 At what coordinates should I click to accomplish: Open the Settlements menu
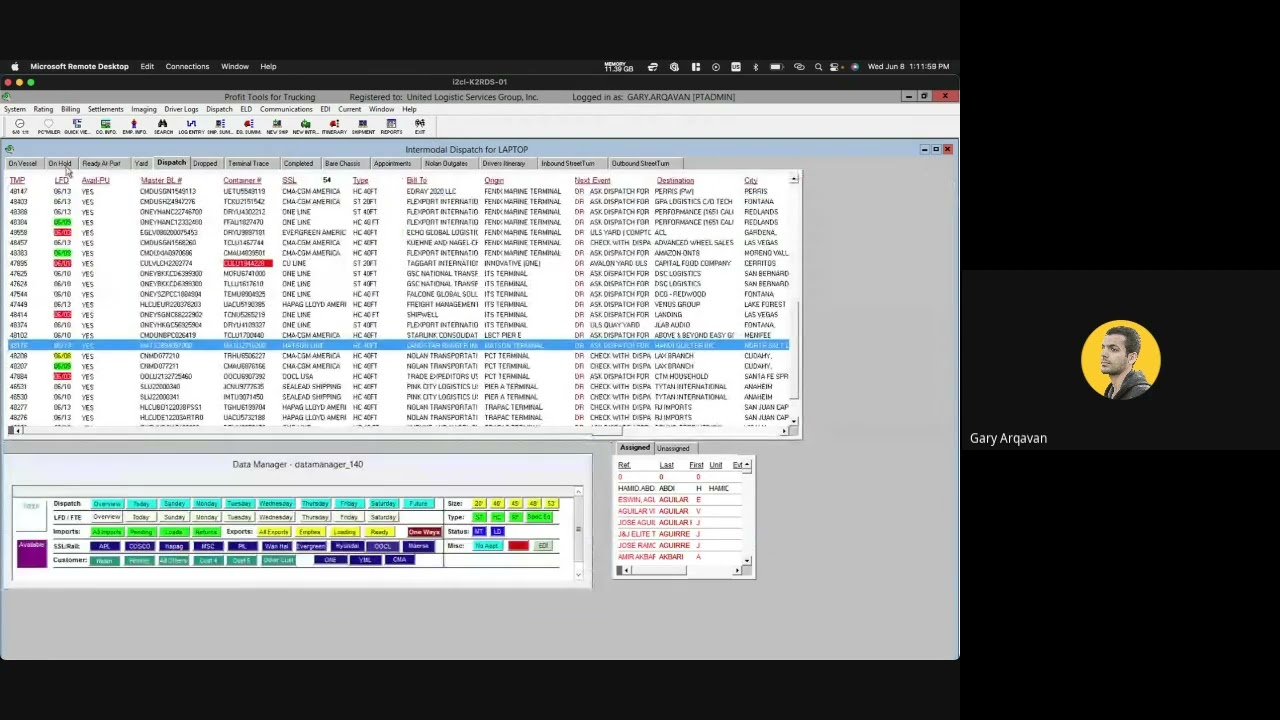(x=105, y=109)
